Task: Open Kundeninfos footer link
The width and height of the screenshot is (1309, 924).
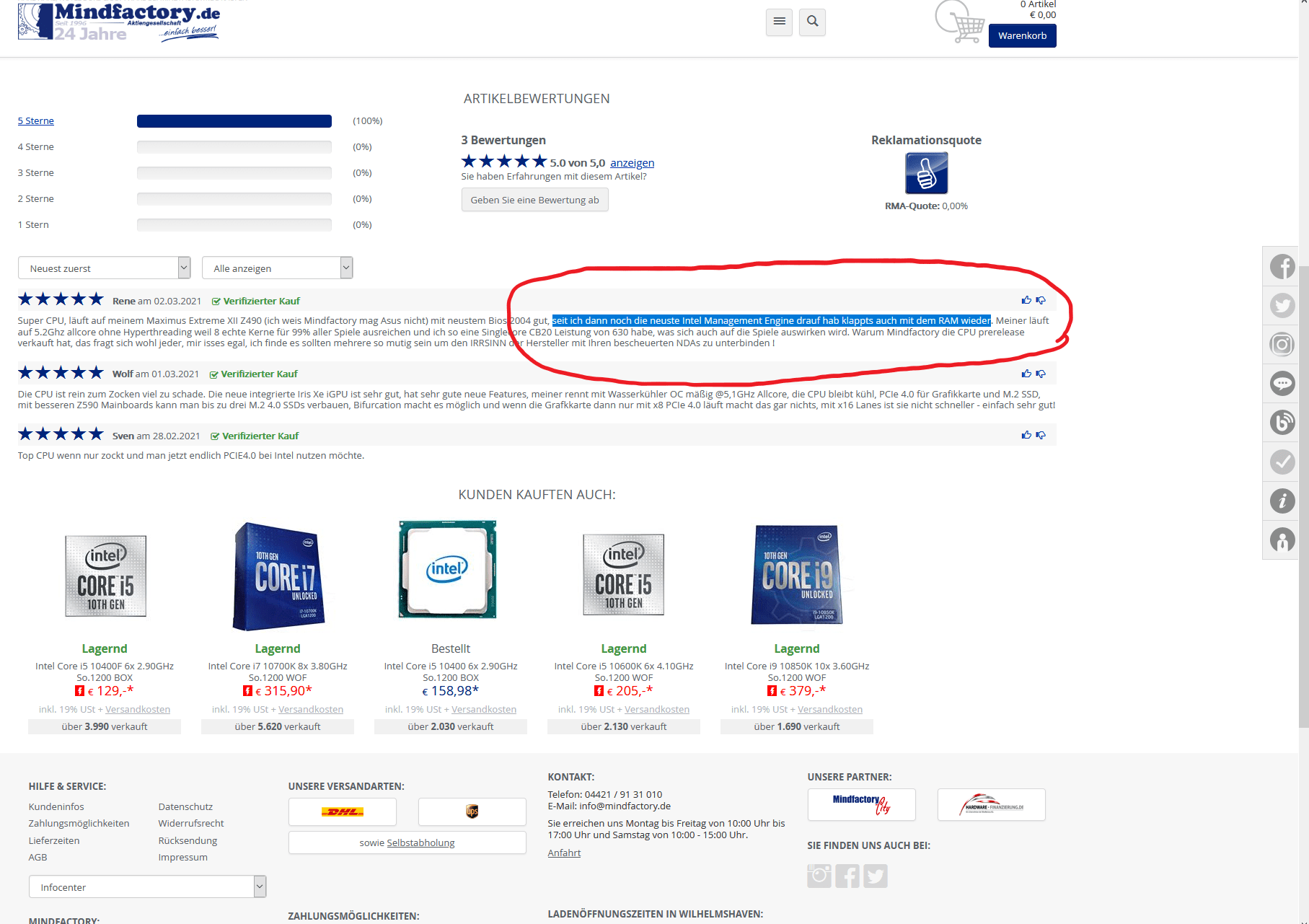Action: pyautogui.click(x=56, y=806)
